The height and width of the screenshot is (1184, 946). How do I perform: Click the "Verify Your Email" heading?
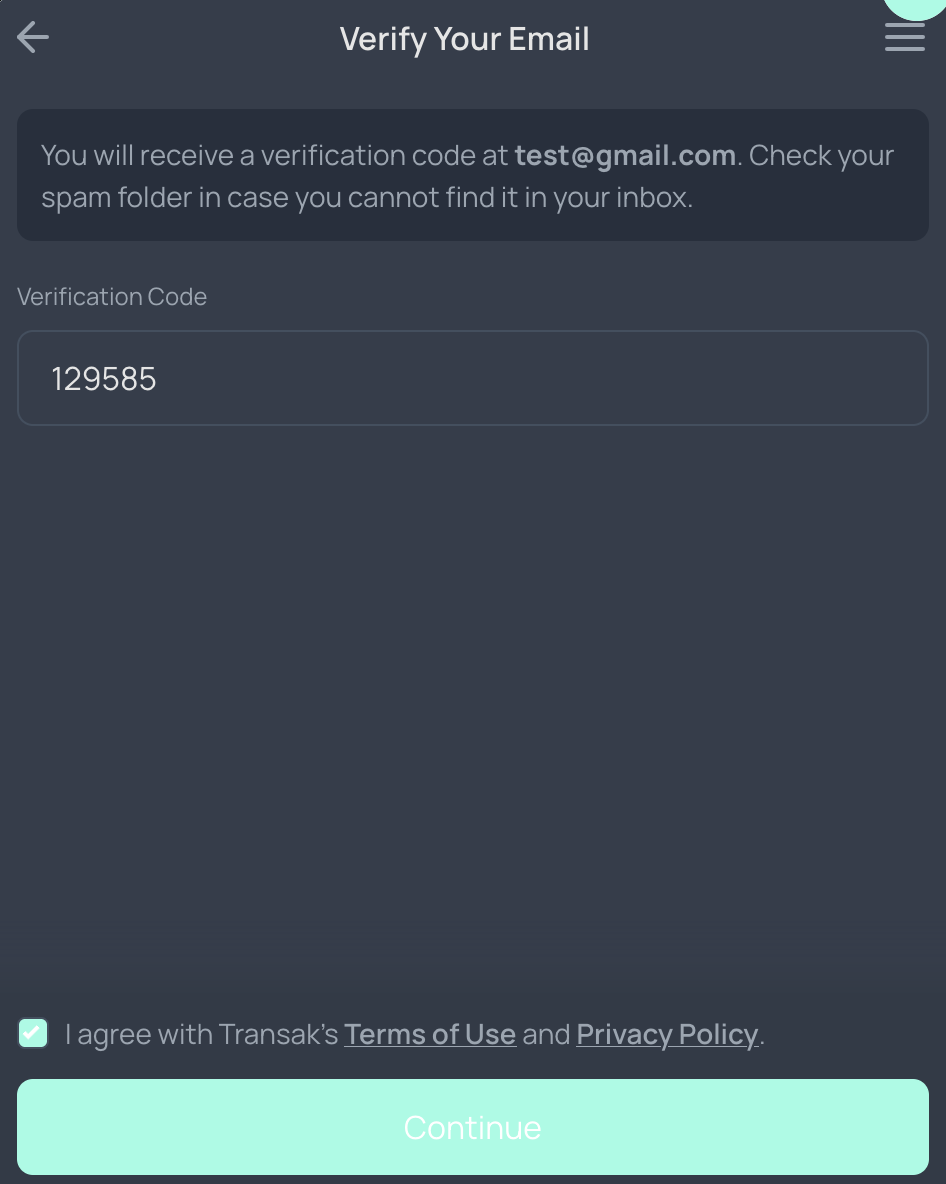[465, 39]
